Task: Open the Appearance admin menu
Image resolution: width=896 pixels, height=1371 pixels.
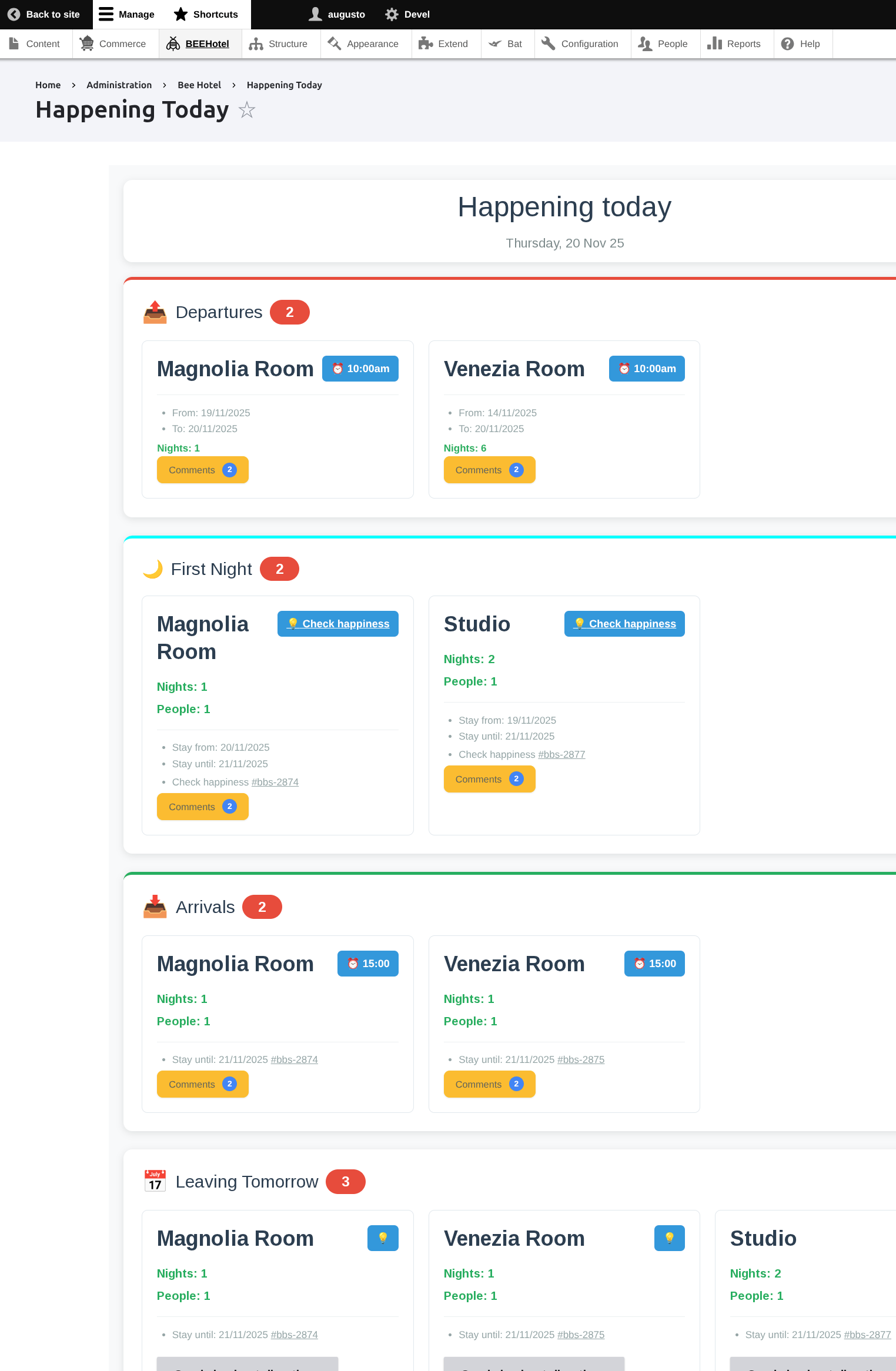Action: 366,44
